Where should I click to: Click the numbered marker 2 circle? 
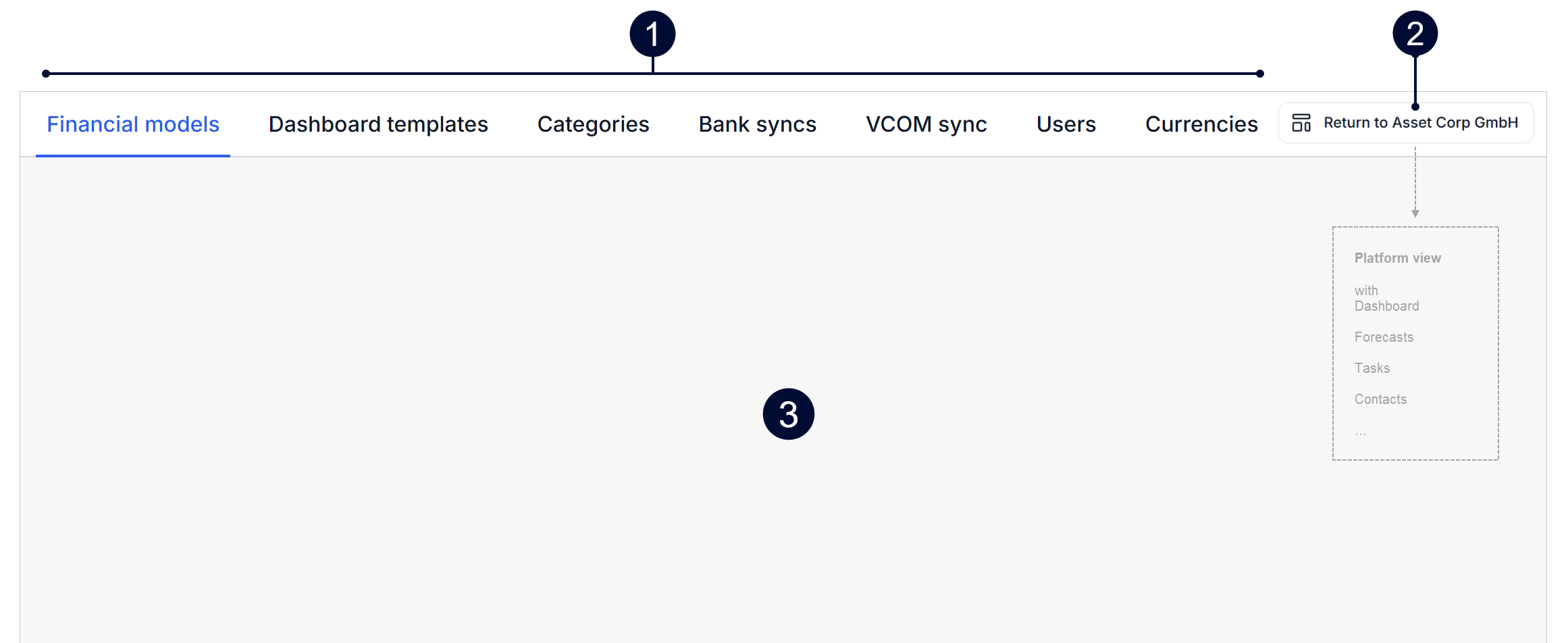1415,34
